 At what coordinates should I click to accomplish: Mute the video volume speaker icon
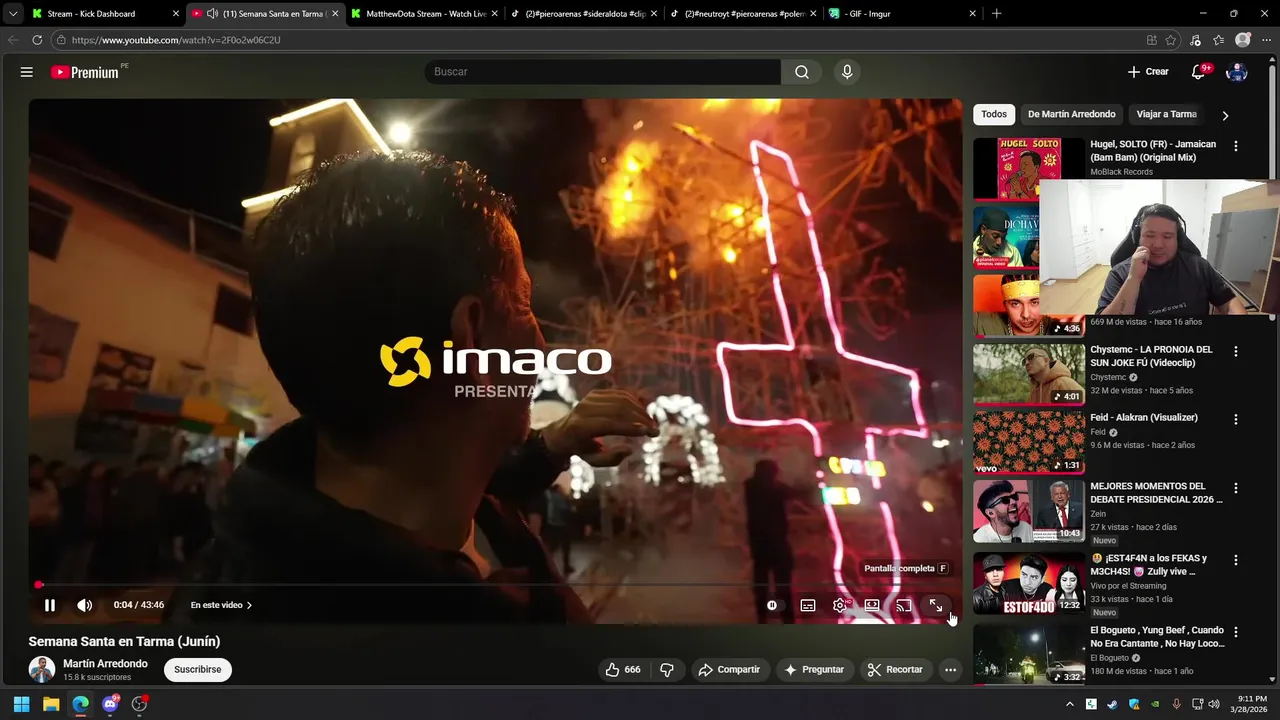pos(85,605)
